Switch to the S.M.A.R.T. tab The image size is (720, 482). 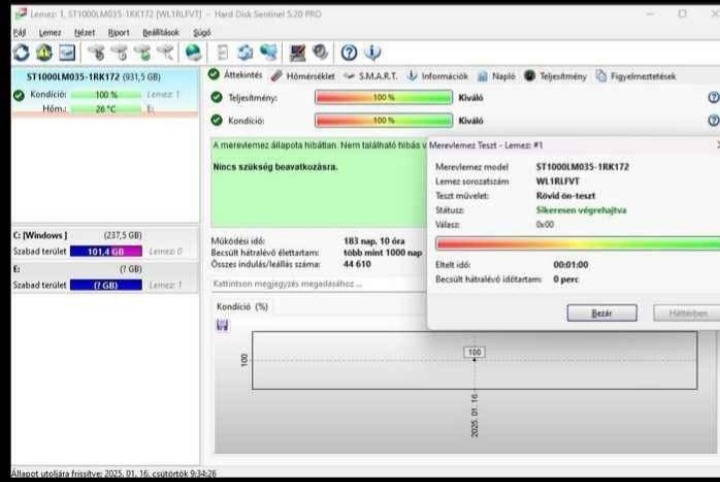click(371, 76)
